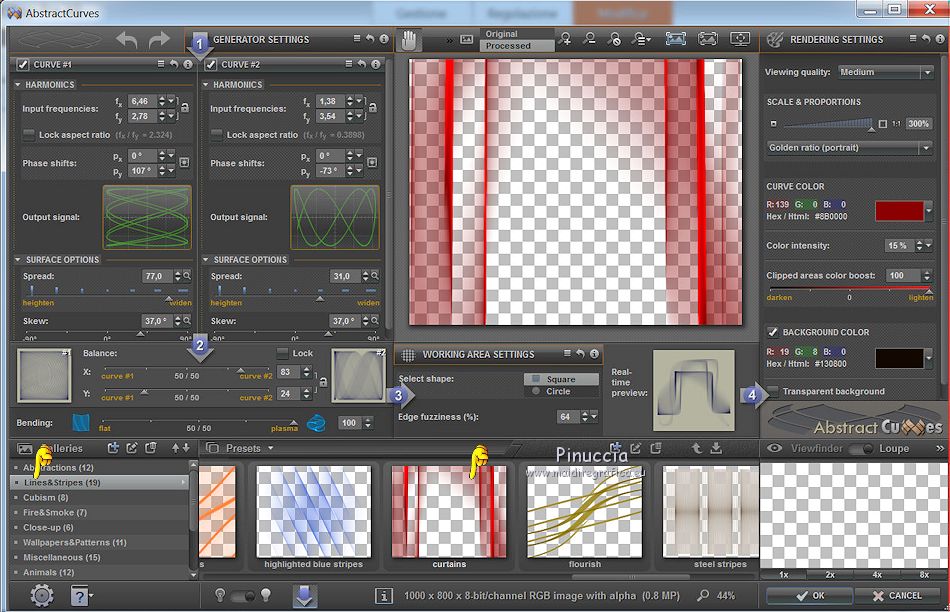Open the help book icon
This screenshot has height=612, width=950.
(80, 596)
